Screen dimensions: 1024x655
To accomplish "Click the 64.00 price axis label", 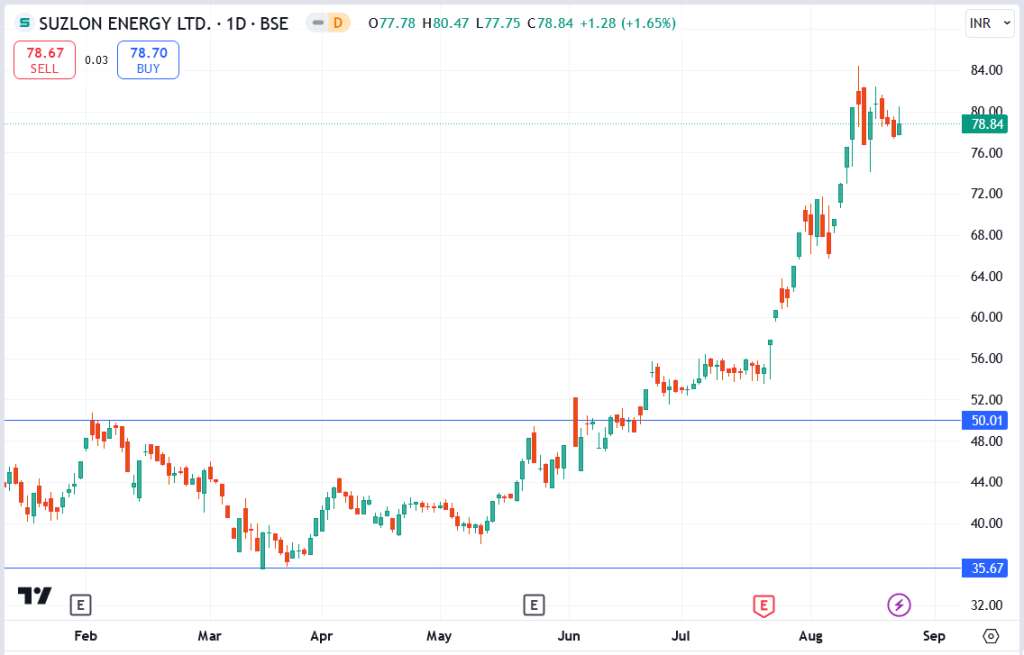I will [x=986, y=276].
